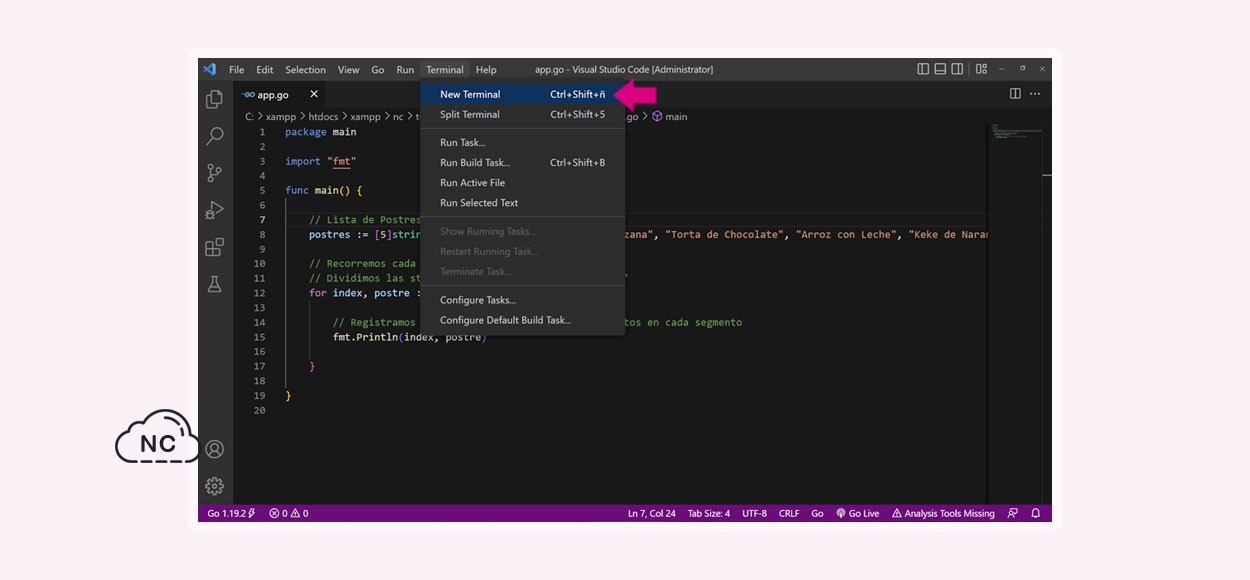The height and width of the screenshot is (580, 1250).
Task: Toggle bottom panel layout icon
Action: click(x=940, y=69)
